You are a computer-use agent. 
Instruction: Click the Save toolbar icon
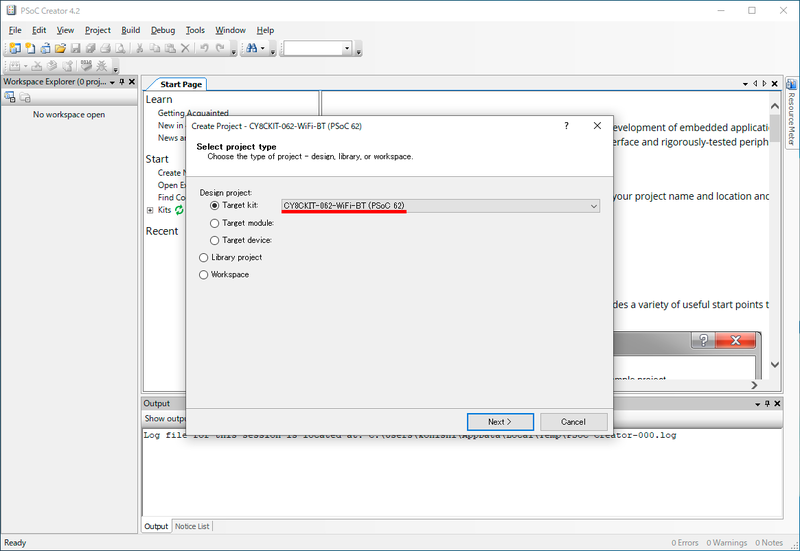point(76,48)
